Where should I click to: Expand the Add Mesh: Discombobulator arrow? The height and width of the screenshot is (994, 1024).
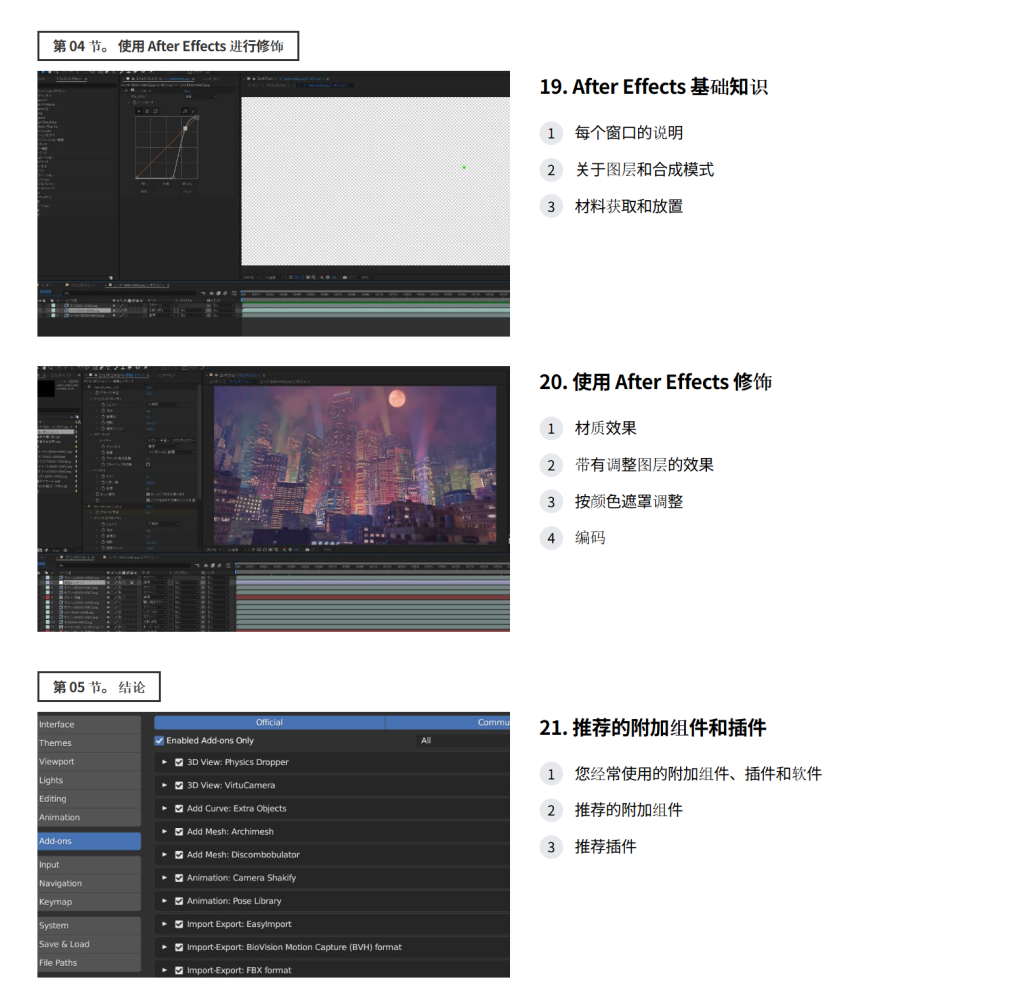tap(165, 855)
